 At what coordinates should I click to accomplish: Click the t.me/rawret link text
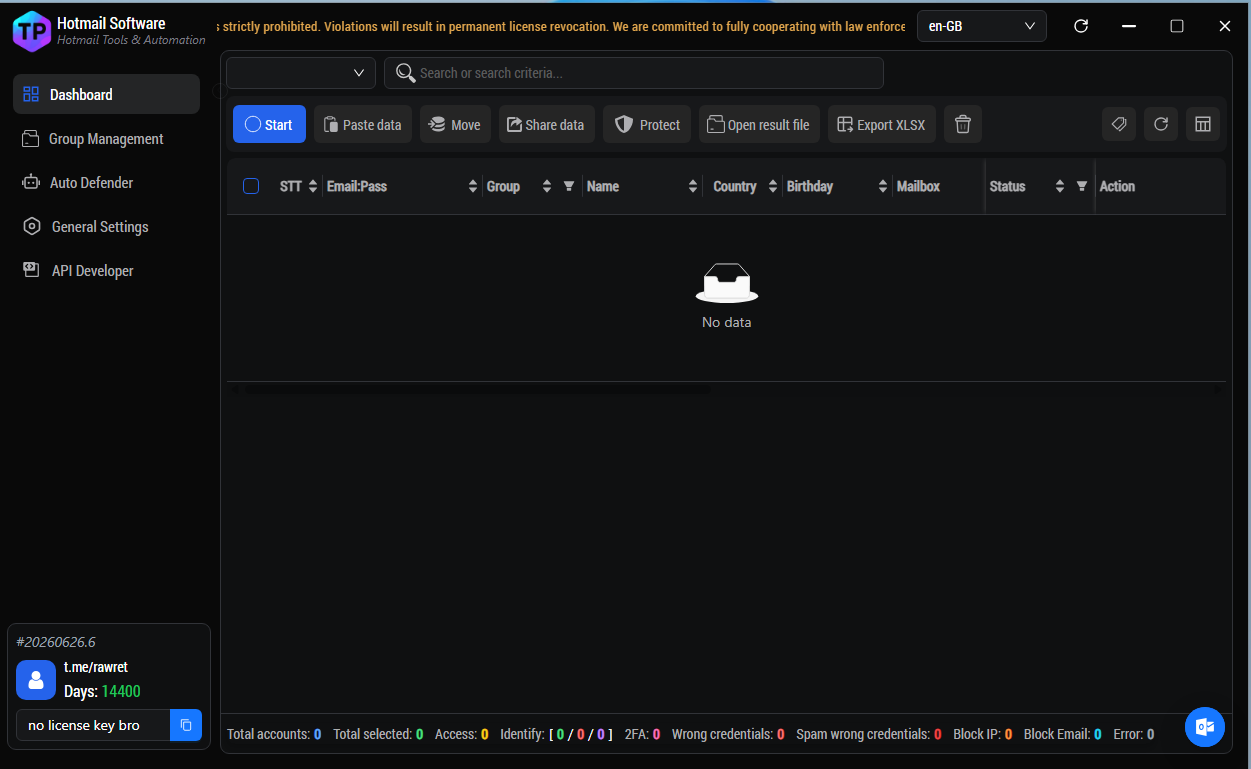pos(96,667)
